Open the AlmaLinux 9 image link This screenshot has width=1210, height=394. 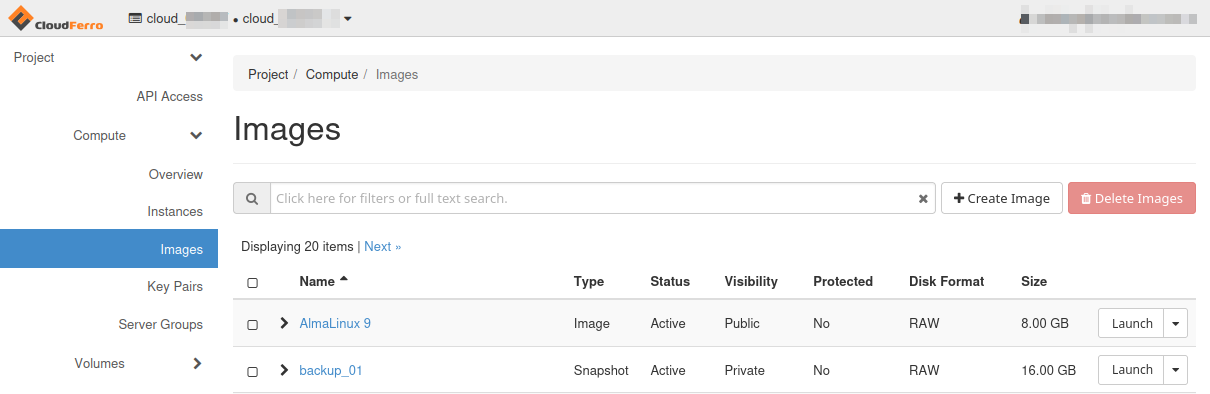pos(335,323)
